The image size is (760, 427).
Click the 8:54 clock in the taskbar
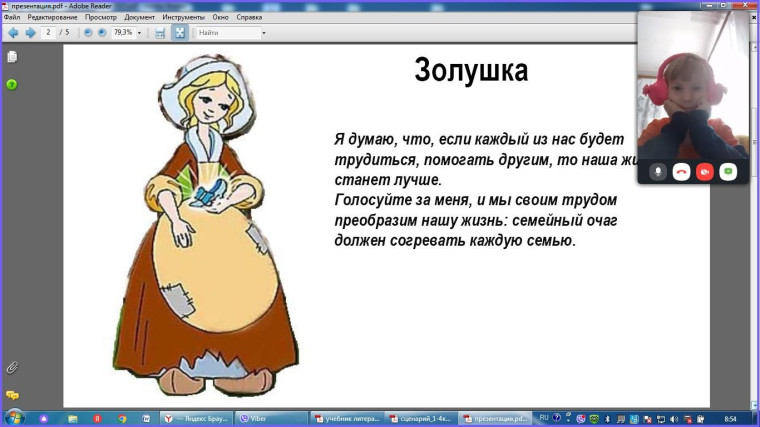click(x=730, y=419)
